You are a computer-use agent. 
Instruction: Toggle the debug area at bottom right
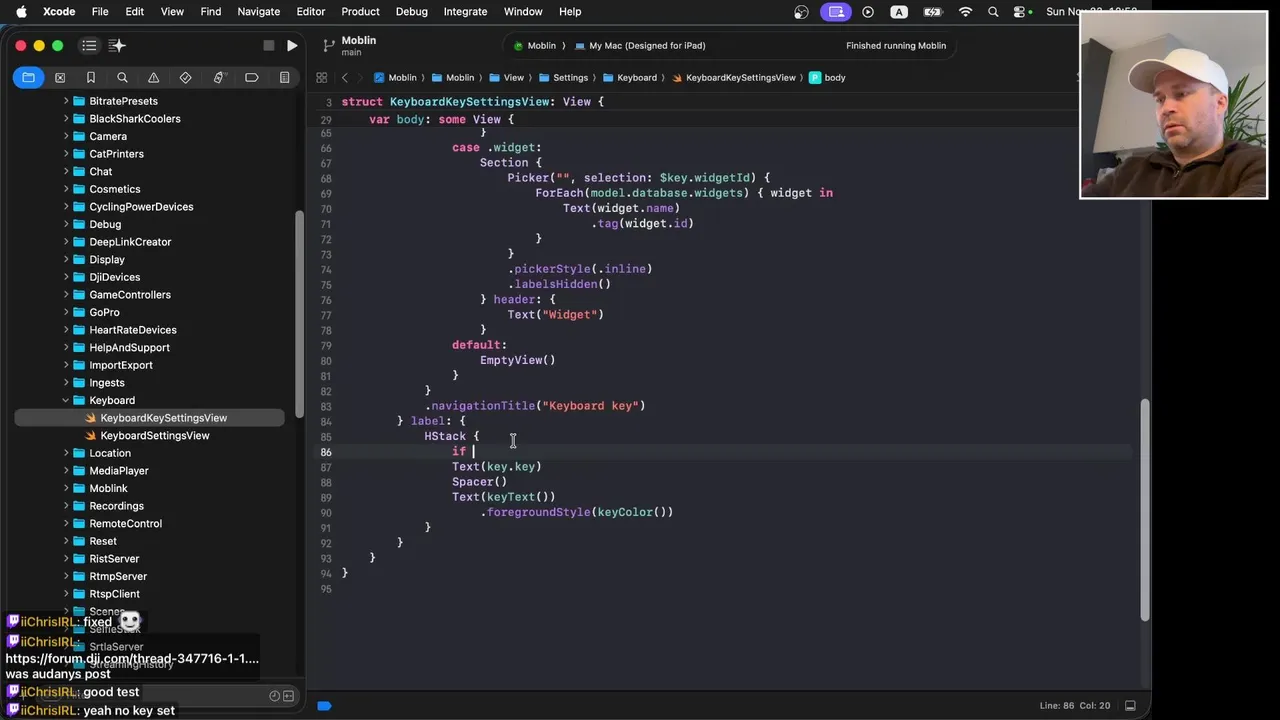[x=1130, y=705]
